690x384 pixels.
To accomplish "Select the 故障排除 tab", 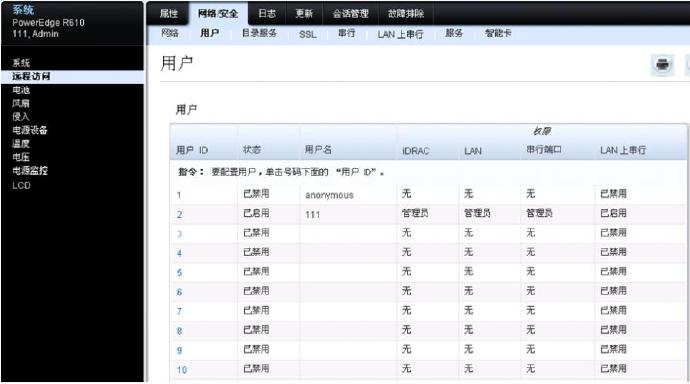I will (x=406, y=13).
